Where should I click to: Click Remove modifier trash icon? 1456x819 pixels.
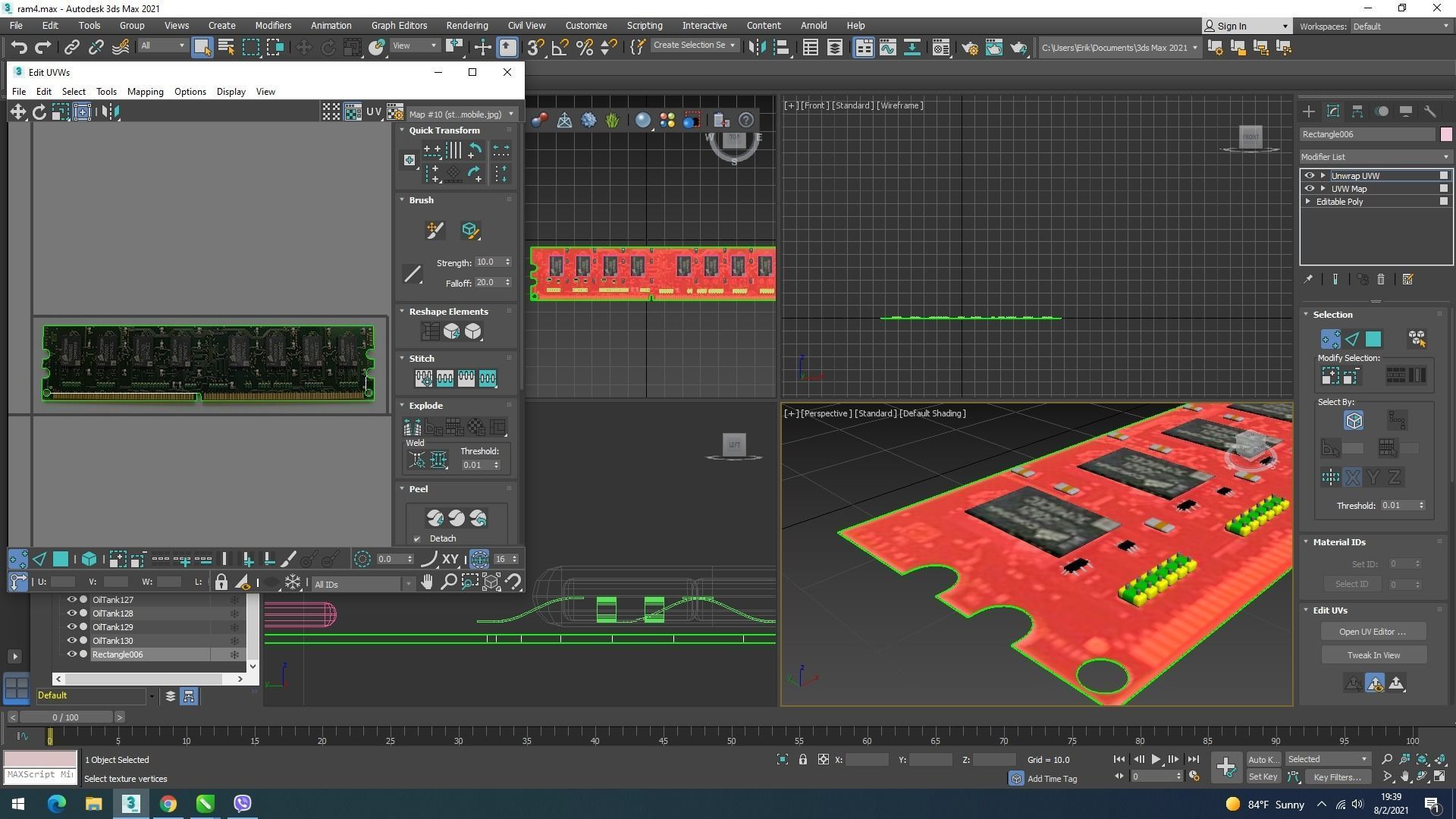1381,280
